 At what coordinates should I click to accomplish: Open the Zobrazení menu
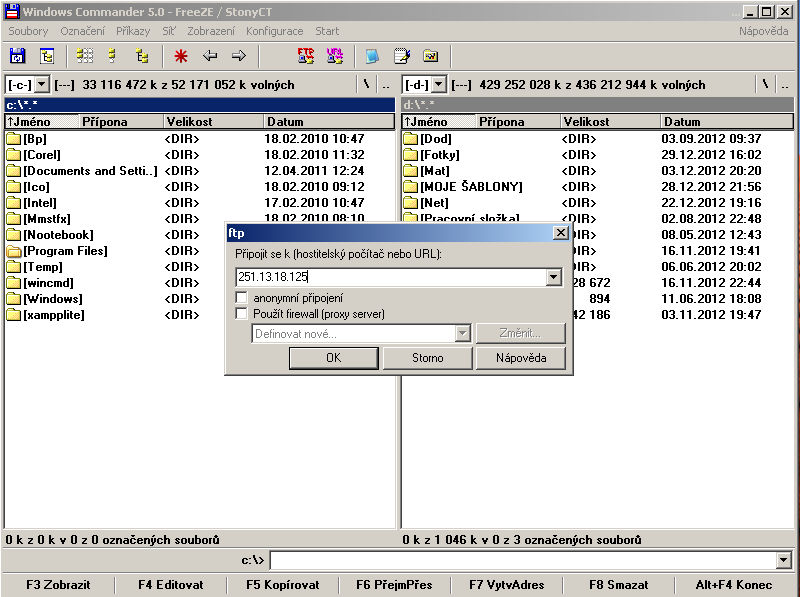(x=211, y=31)
